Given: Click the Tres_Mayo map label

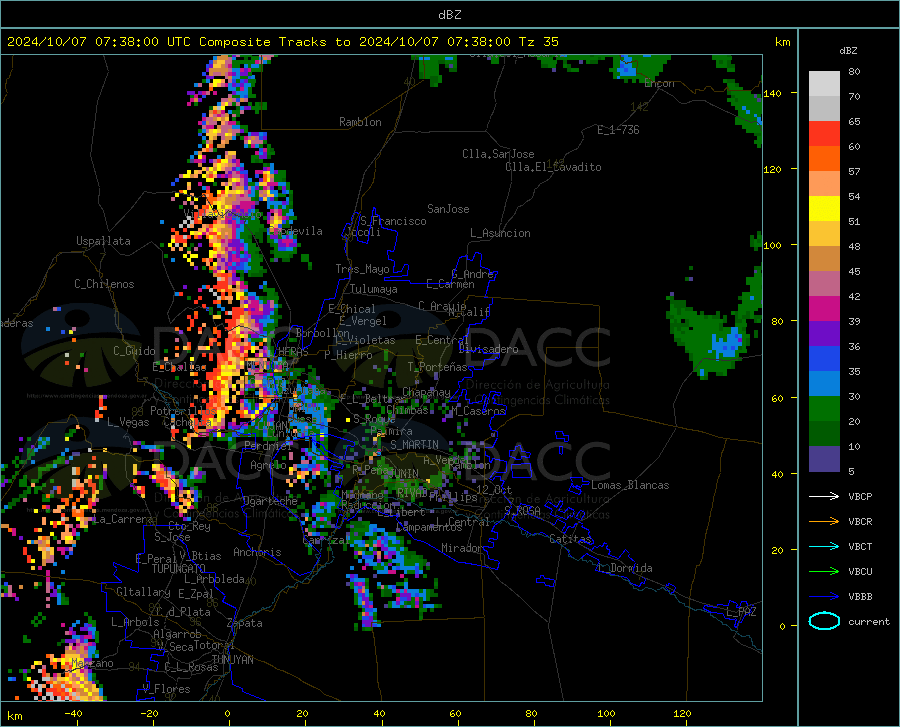Looking at the screenshot, I should (362, 269).
